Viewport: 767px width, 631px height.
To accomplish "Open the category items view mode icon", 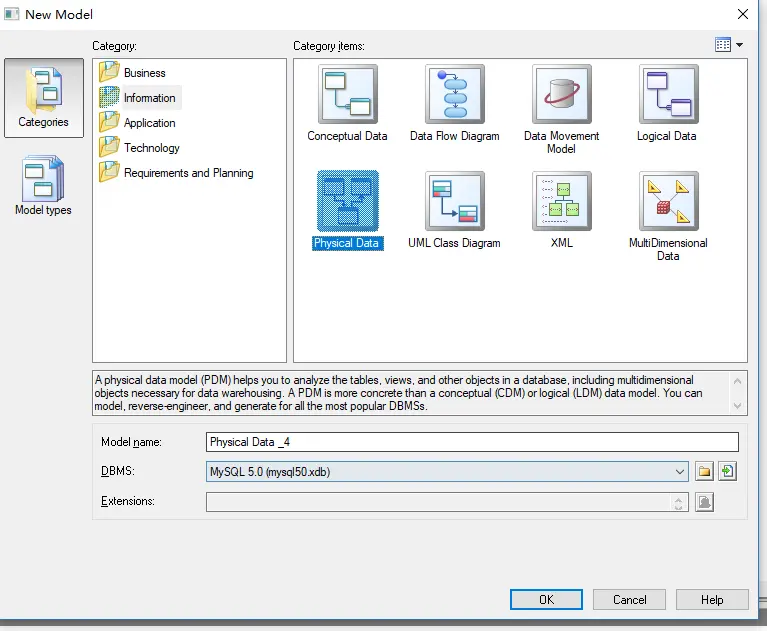I will point(722,45).
